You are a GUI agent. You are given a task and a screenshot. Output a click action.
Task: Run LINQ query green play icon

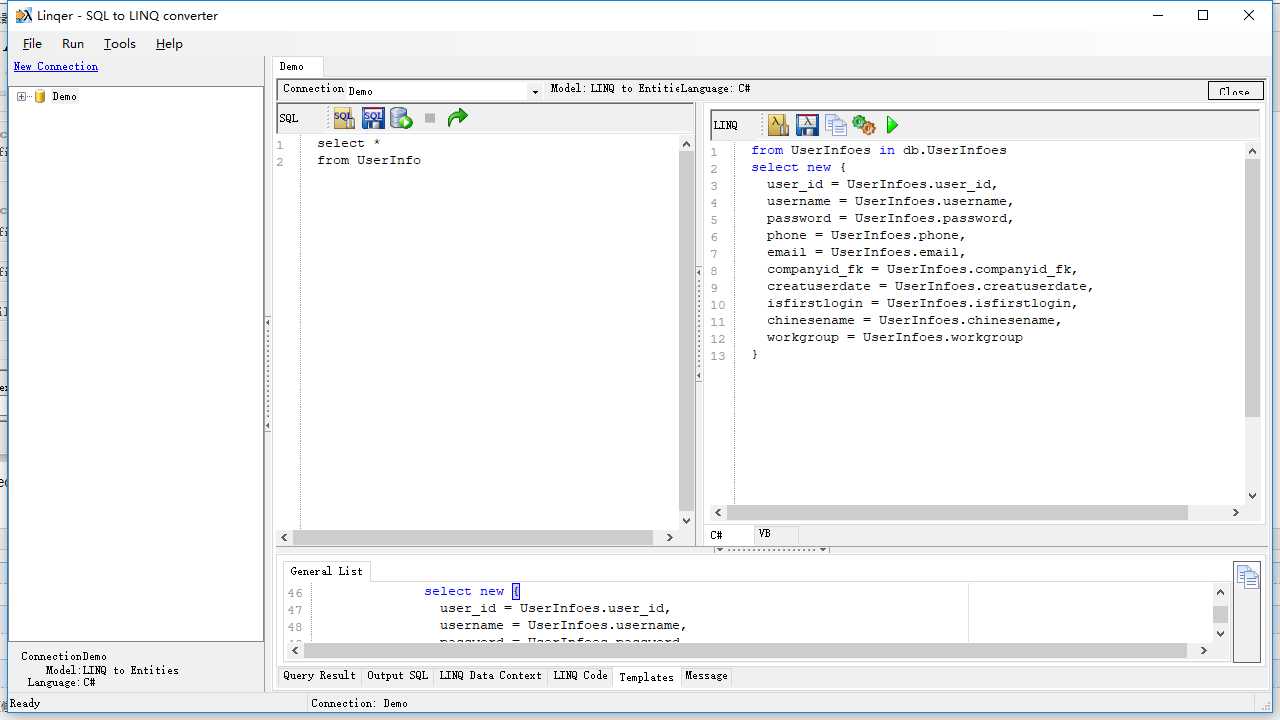pos(892,125)
